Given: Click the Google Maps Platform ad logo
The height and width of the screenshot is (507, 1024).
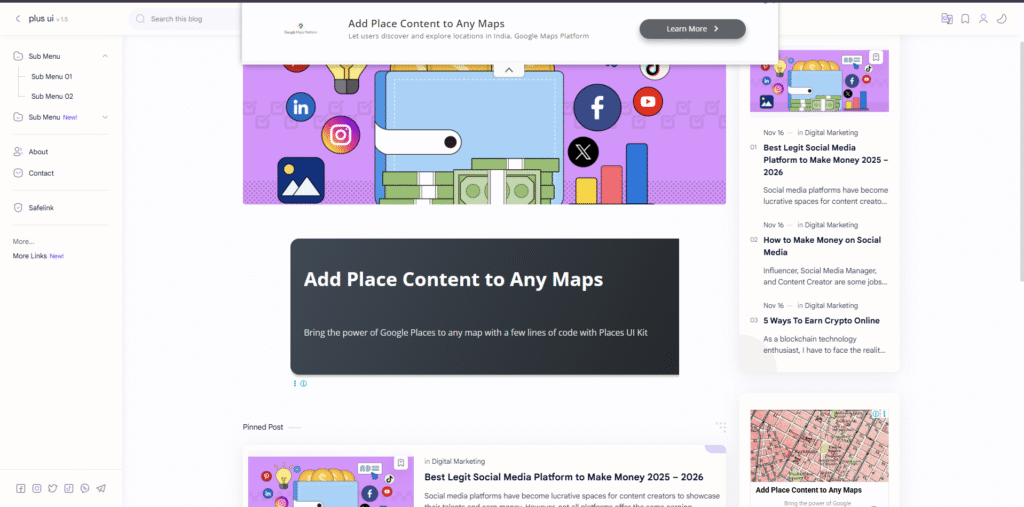Looking at the screenshot, I should [x=300, y=28].
